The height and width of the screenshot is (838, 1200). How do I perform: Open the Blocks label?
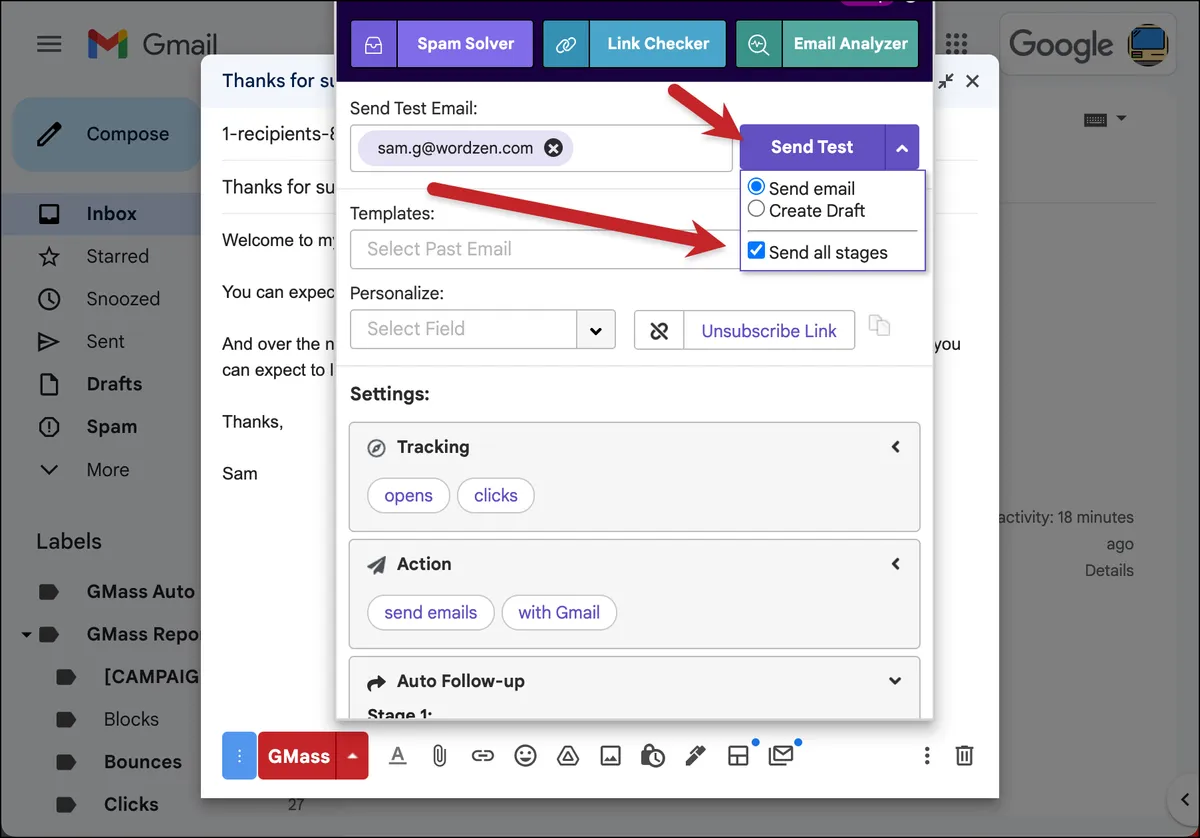(x=131, y=719)
